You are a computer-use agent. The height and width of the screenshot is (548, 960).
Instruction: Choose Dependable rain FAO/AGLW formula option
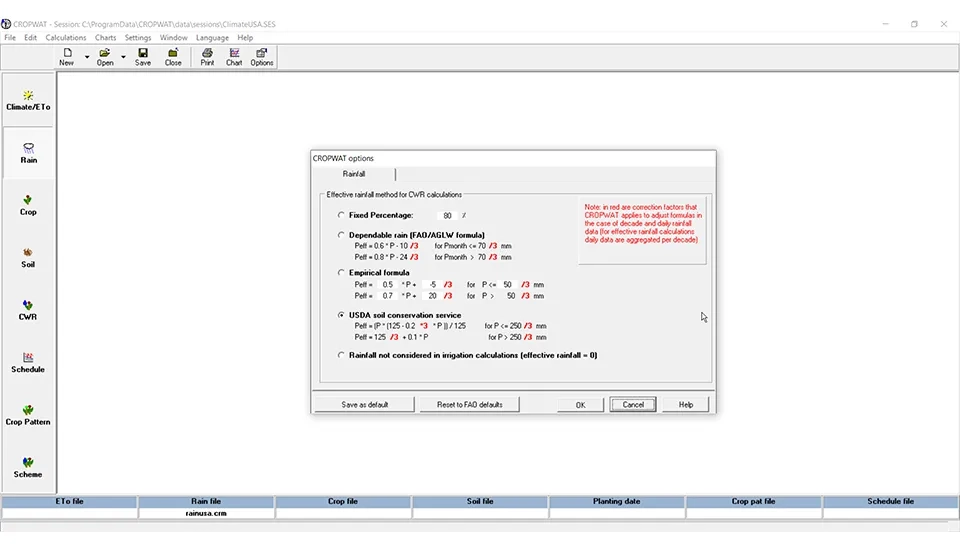pyautogui.click(x=342, y=235)
